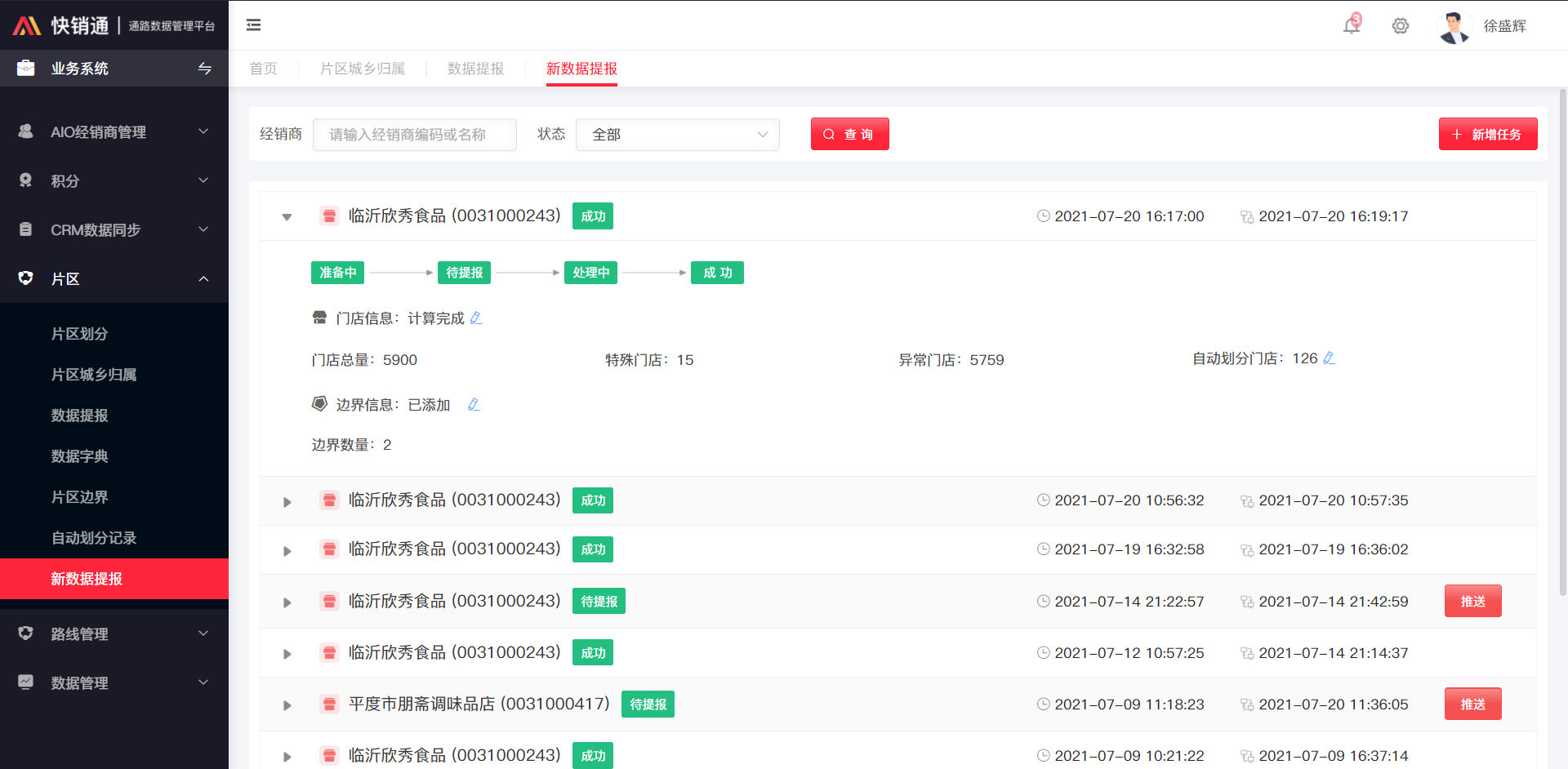
Task: Click the store icon beside 门店信息
Action: click(x=319, y=318)
